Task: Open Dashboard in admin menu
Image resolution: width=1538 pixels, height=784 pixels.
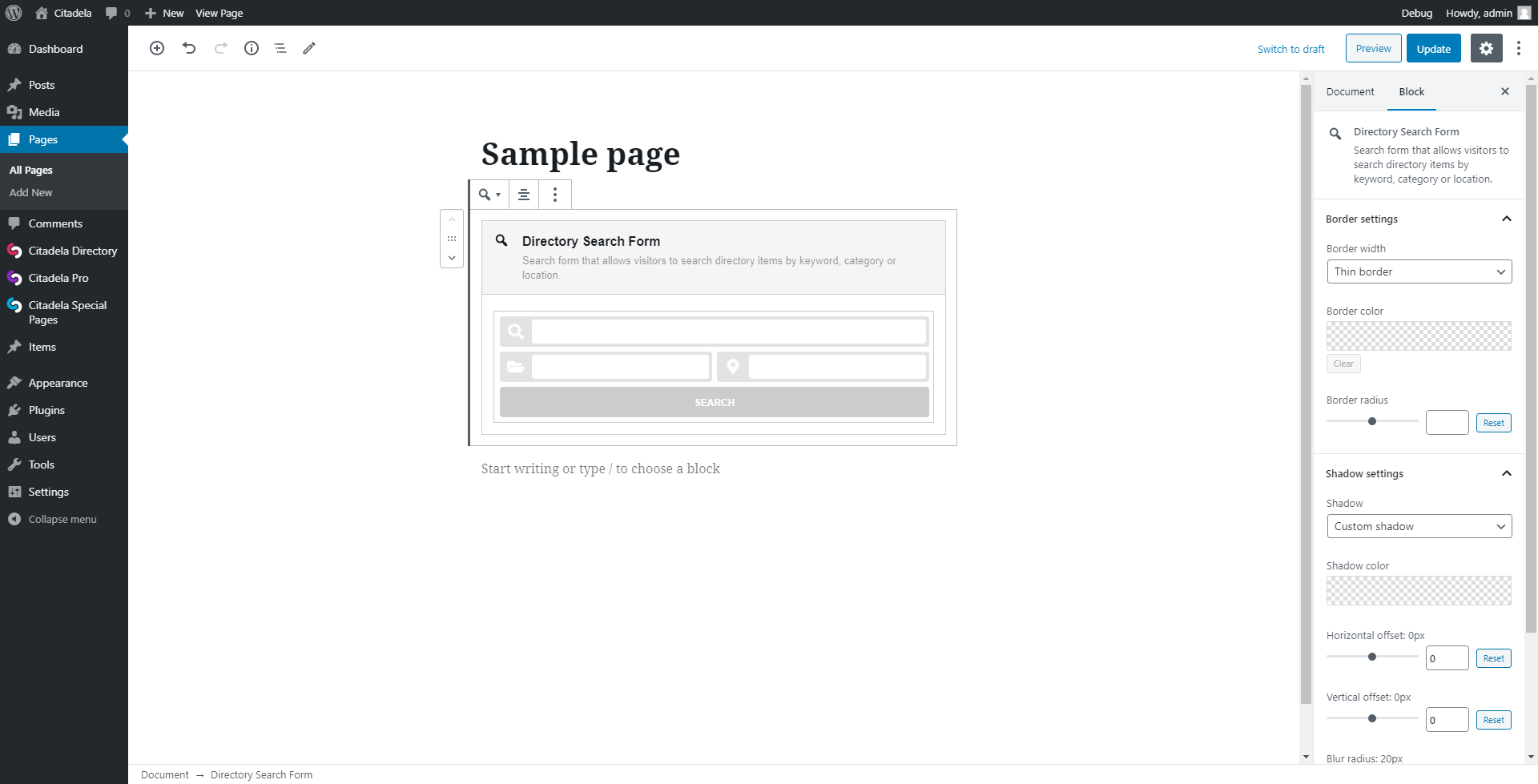Action: click(64, 49)
